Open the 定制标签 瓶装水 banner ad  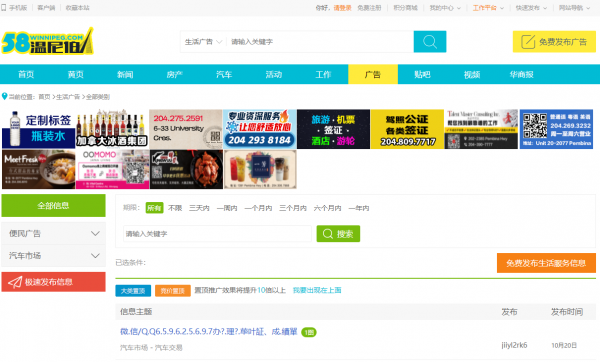point(39,129)
